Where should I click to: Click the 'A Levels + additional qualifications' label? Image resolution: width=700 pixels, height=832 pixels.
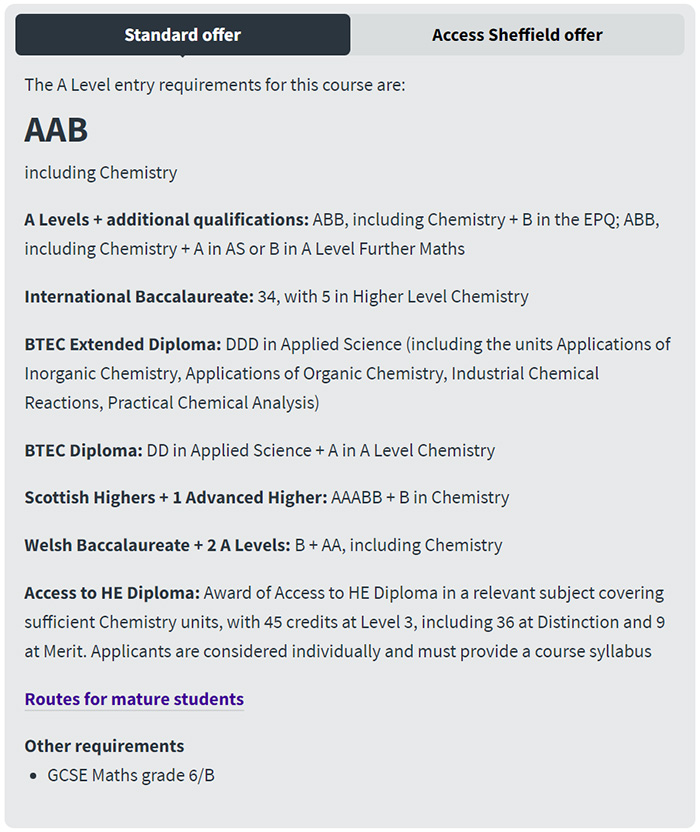click(166, 220)
